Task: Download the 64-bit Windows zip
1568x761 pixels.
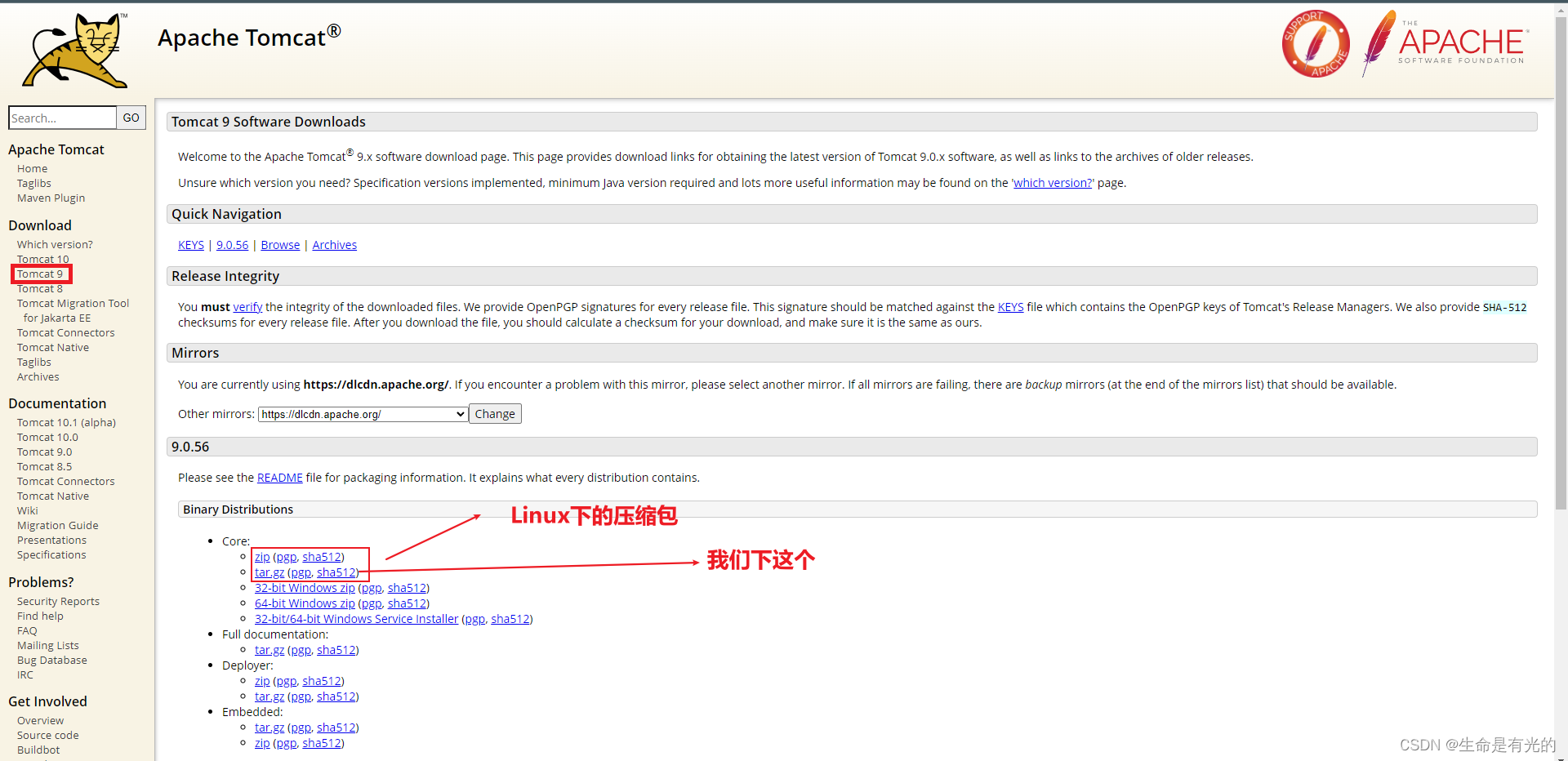Action: 305,603
